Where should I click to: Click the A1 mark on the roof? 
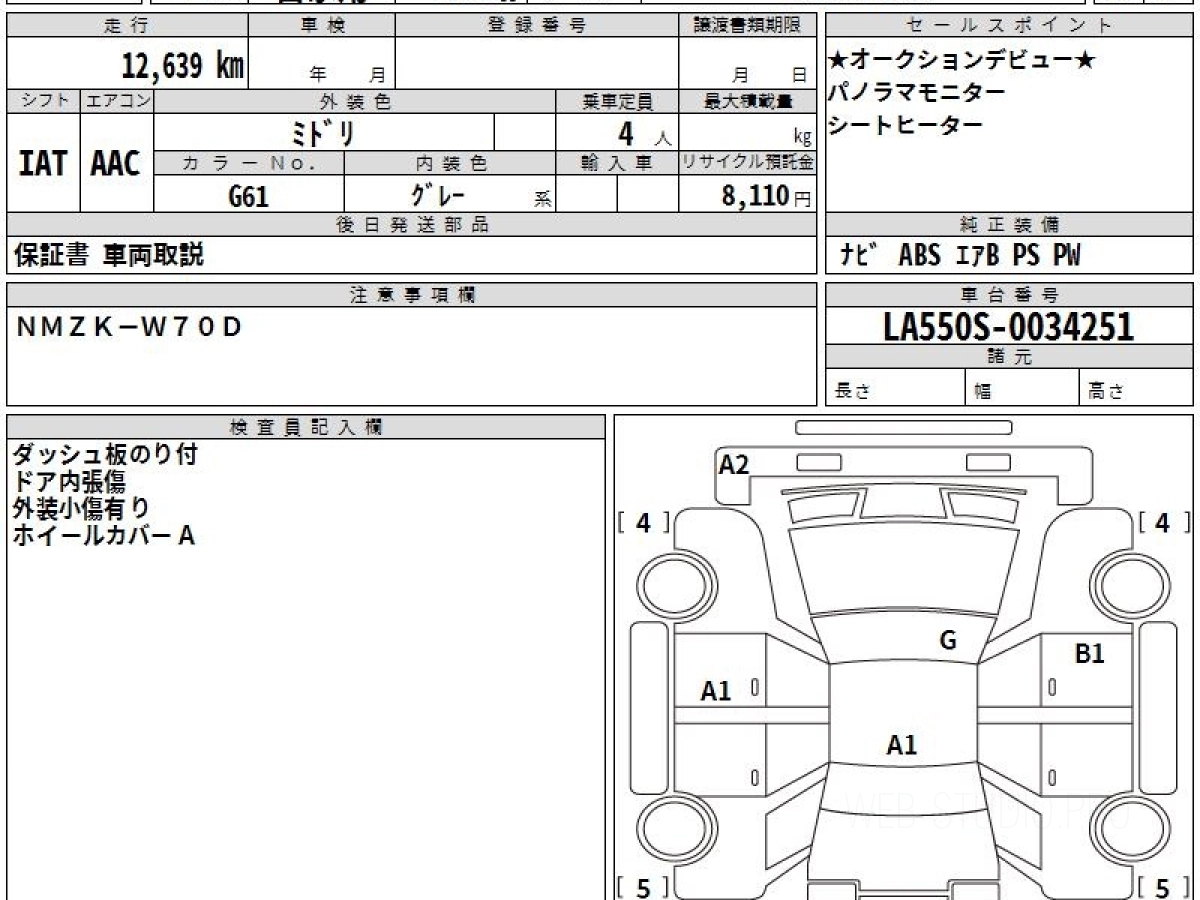click(902, 744)
